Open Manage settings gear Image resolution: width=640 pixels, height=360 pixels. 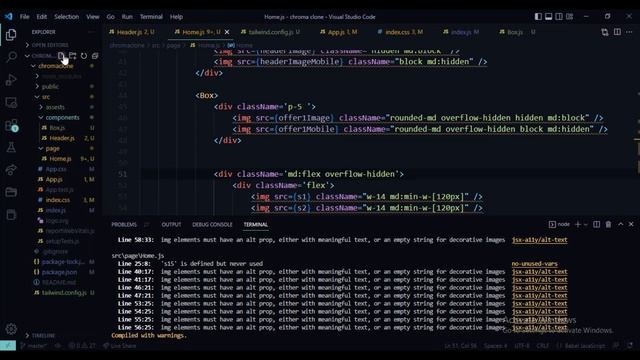pos(11,328)
